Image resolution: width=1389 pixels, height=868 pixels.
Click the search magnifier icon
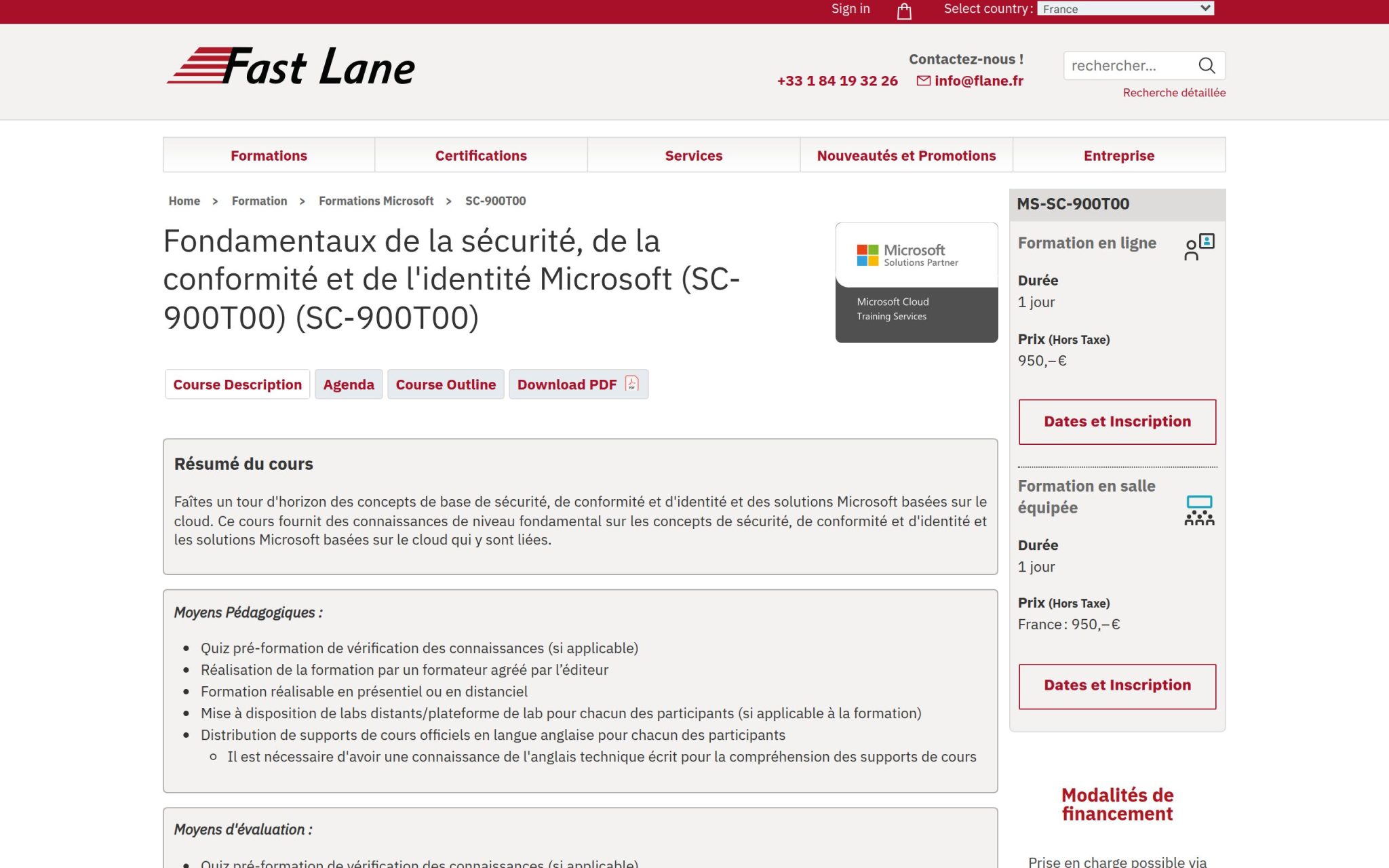[x=1207, y=66]
